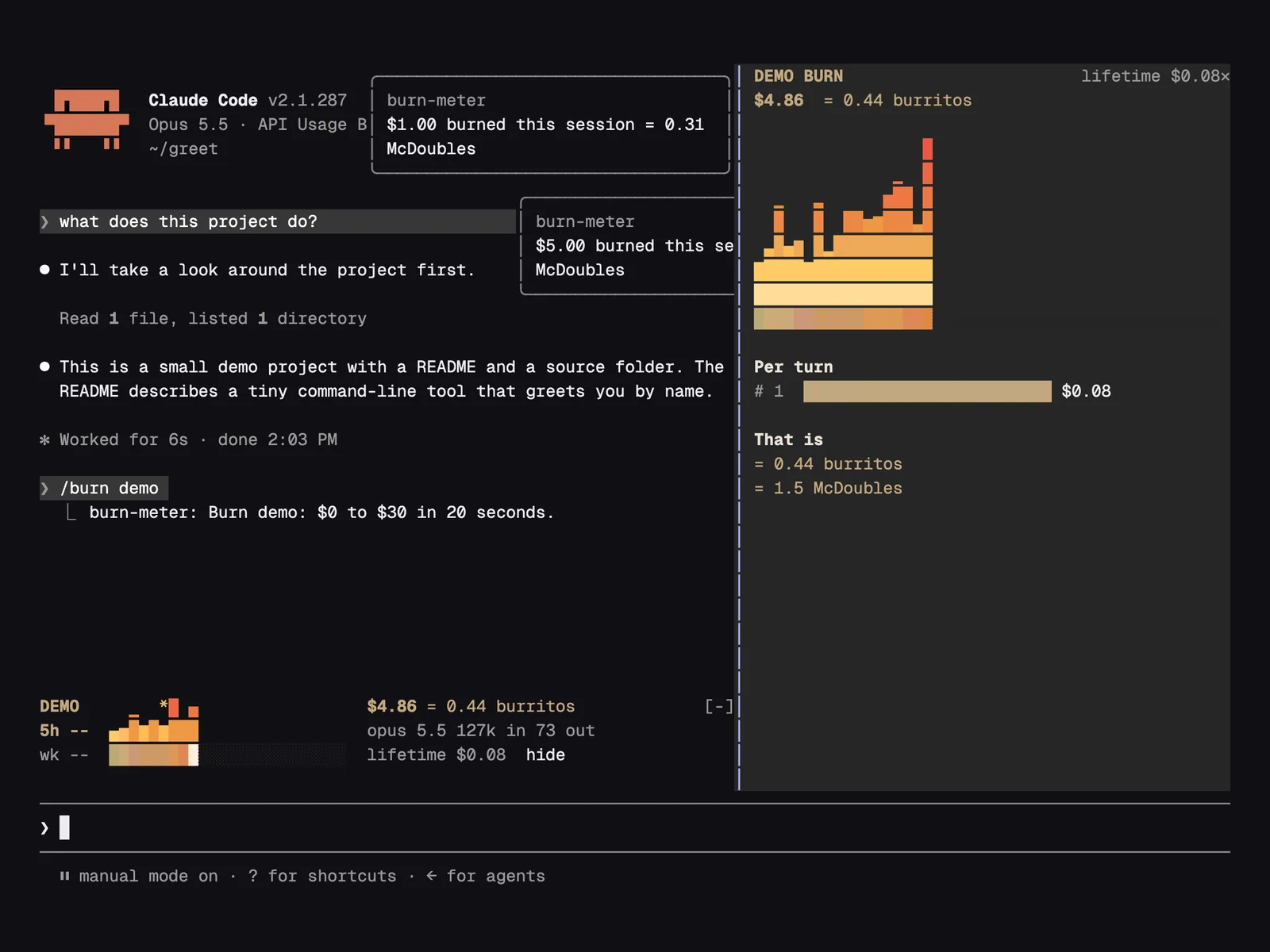Click the large DEMO BURN stacked chart
Screen dimensions: 1270x952
tap(843, 234)
